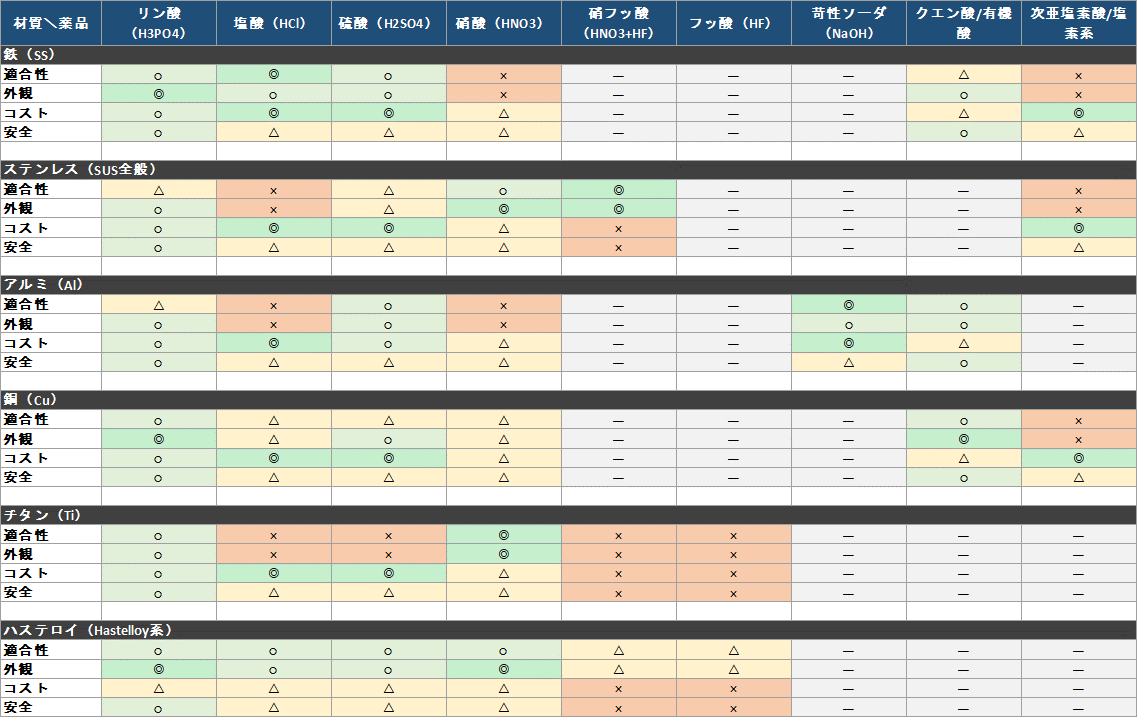Select the リン酸 (H3PO4) column header
The height and width of the screenshot is (718, 1138).
(x=158, y=23)
